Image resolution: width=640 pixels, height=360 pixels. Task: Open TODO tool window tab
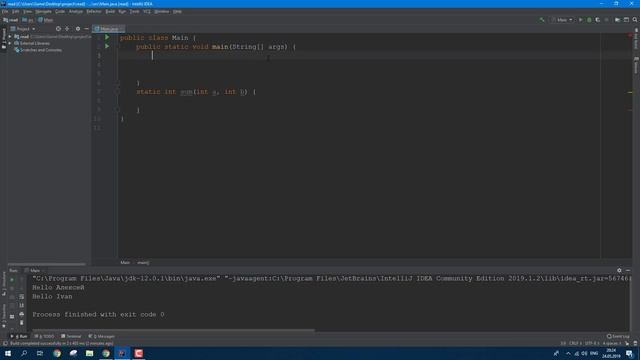pos(44,336)
